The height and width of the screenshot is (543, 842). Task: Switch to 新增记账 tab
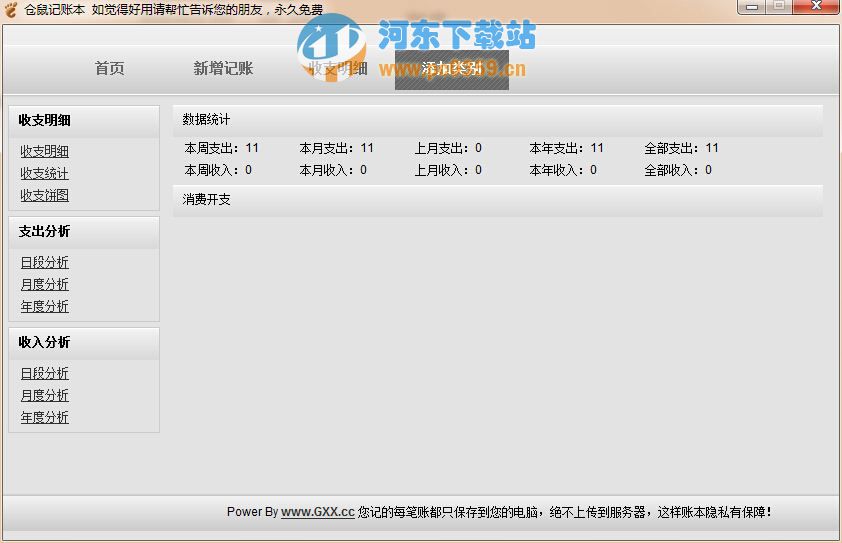[x=223, y=69]
